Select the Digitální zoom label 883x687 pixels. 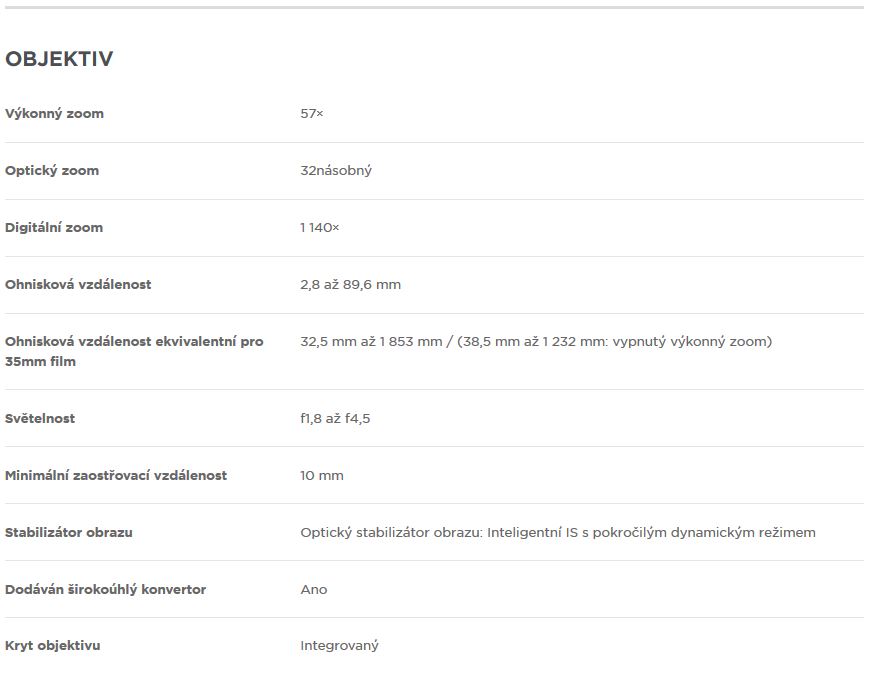tap(54, 227)
